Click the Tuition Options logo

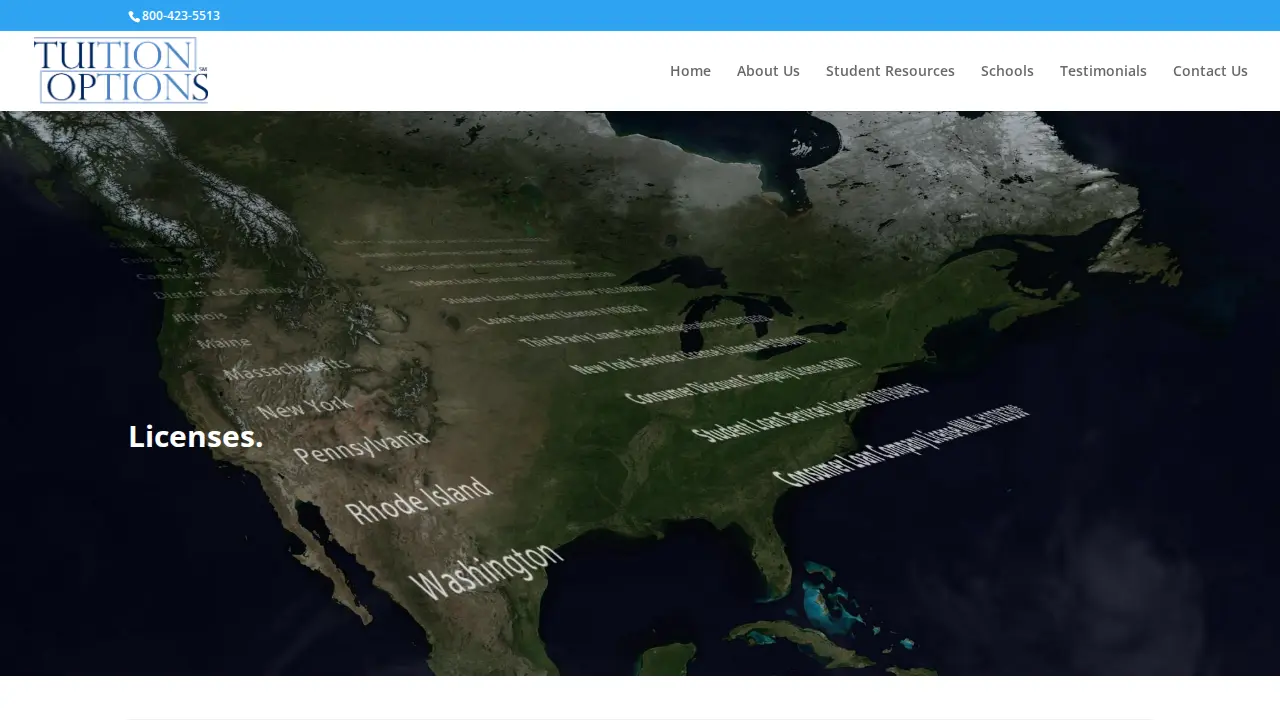click(x=121, y=70)
